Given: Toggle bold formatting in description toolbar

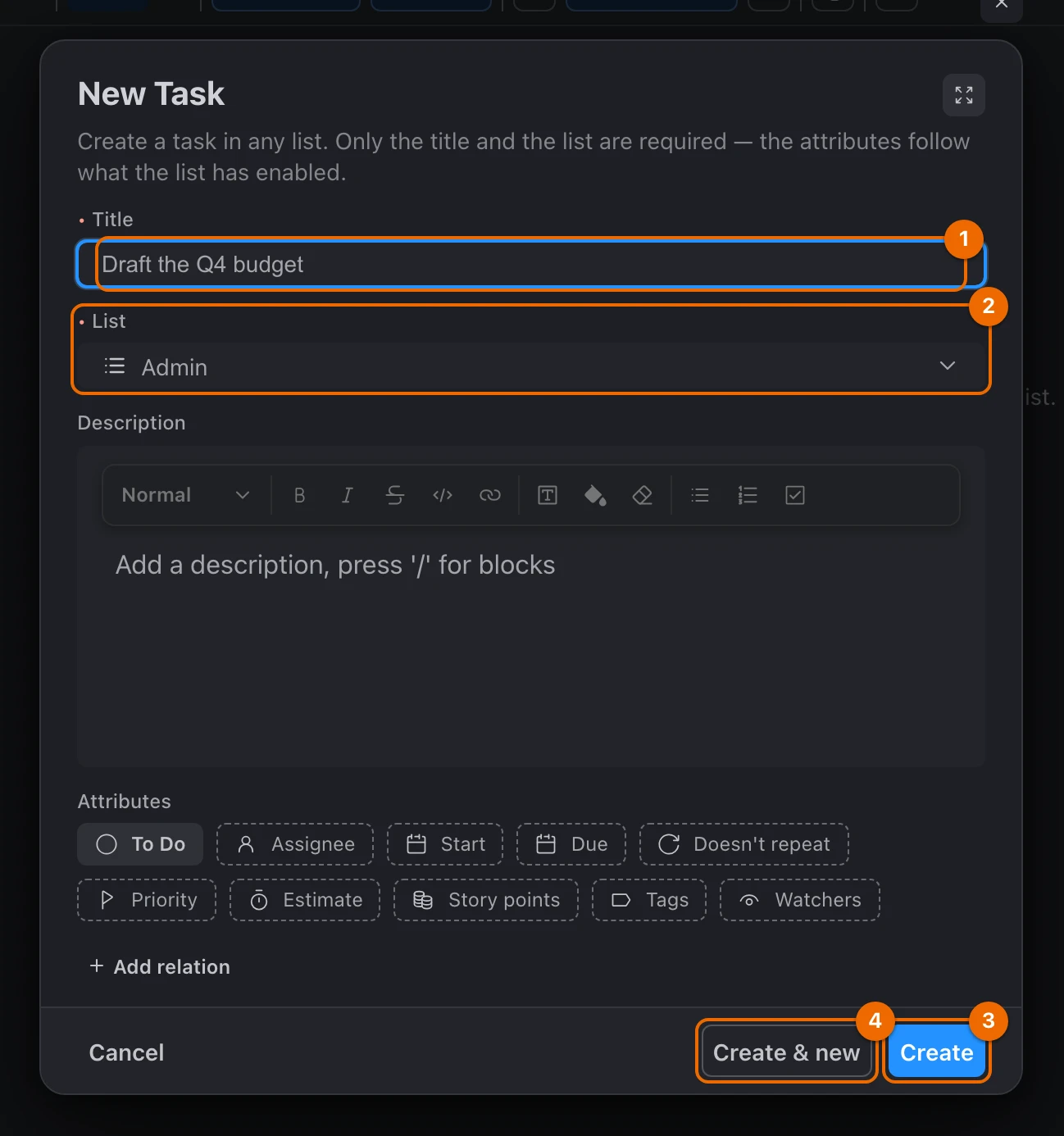Looking at the screenshot, I should coord(300,495).
